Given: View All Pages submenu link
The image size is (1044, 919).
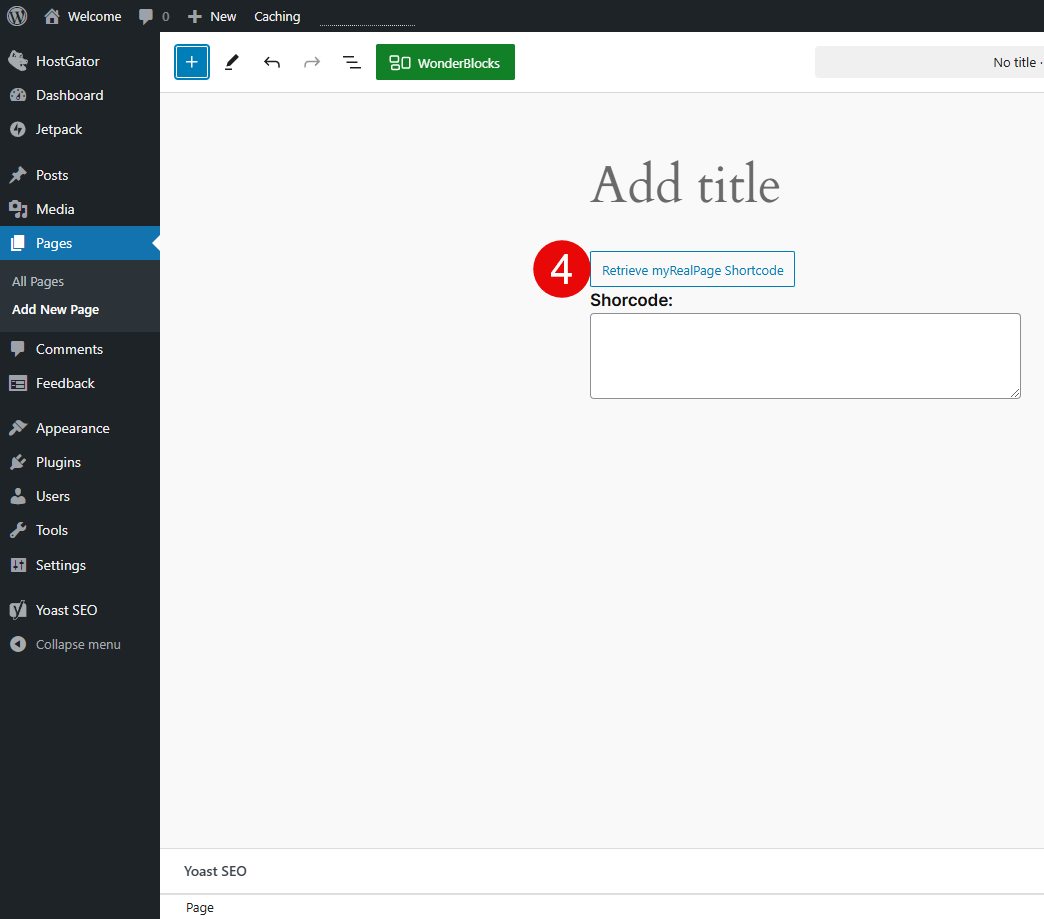Looking at the screenshot, I should coord(38,281).
